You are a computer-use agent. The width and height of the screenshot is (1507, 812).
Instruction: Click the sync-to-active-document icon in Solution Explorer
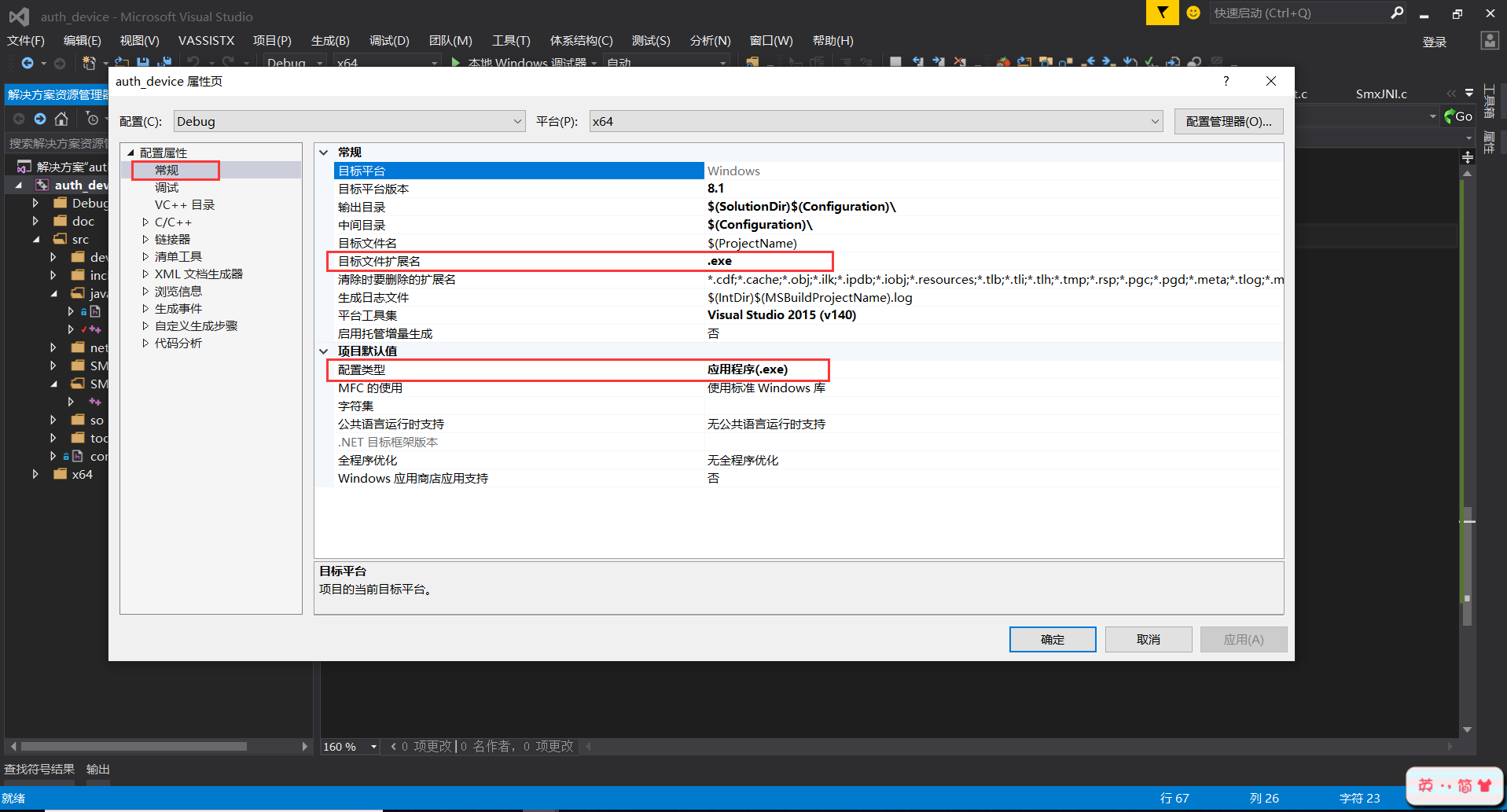pos(93,118)
